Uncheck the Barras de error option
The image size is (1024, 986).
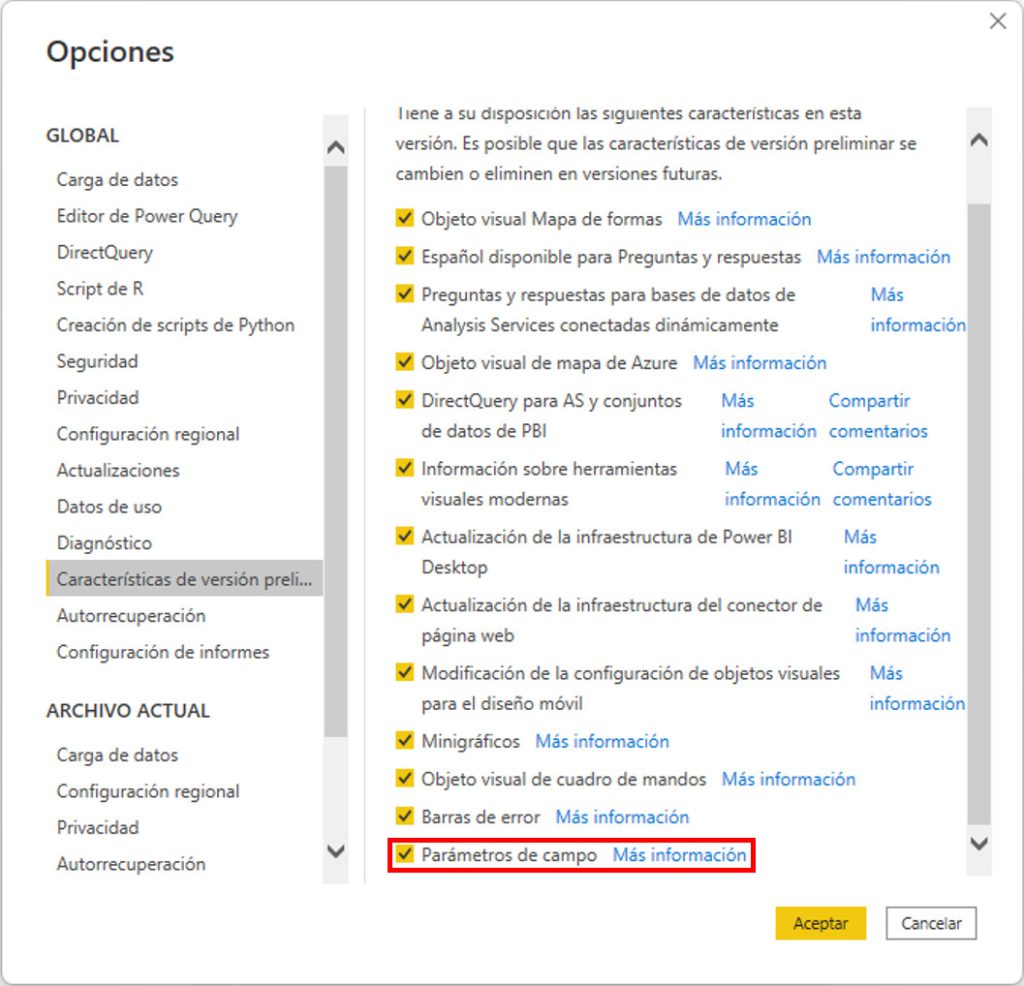405,816
